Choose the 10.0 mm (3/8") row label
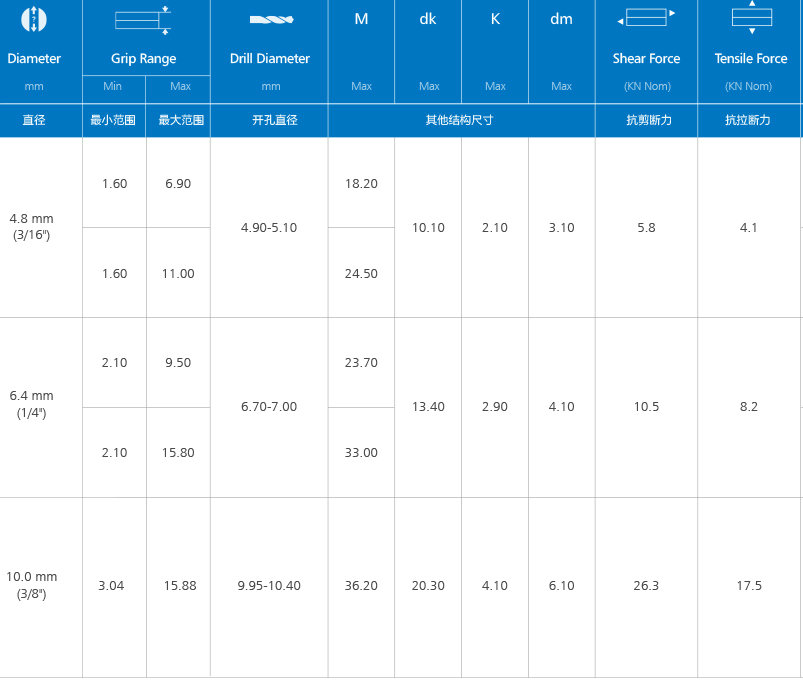Viewport: 803px width, 682px height. [32, 585]
